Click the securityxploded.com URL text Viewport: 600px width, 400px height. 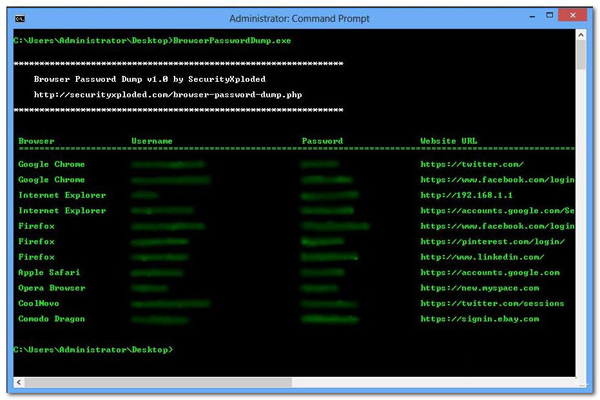(x=168, y=95)
